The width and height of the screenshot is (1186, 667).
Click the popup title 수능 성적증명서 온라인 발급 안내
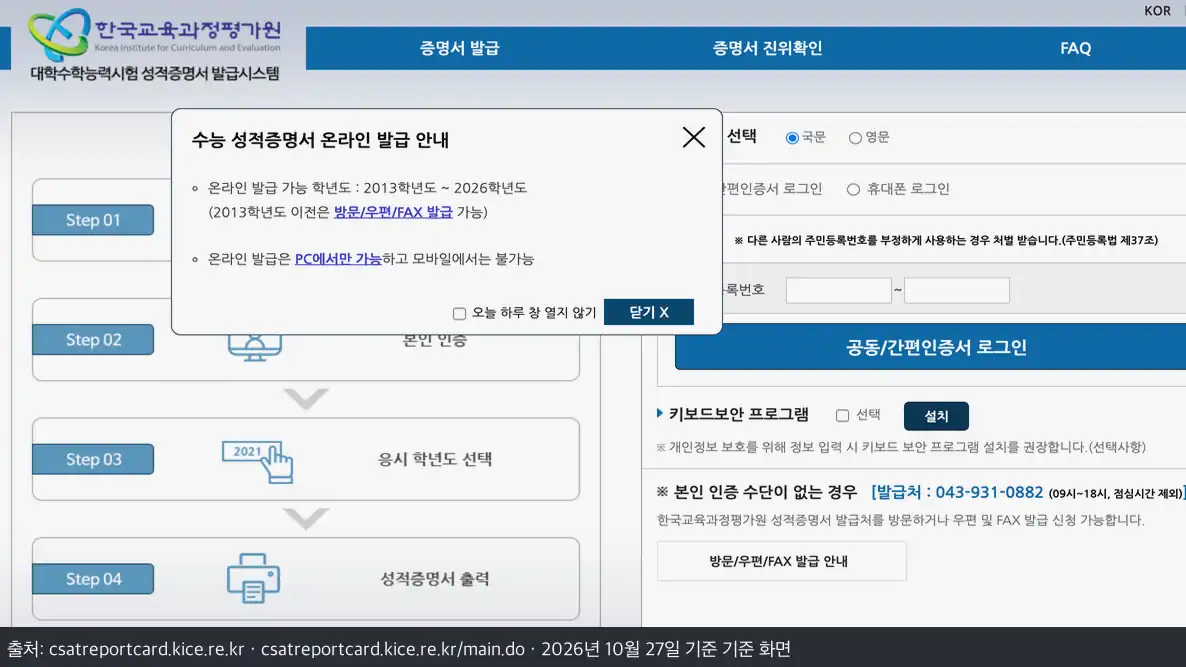click(x=321, y=140)
